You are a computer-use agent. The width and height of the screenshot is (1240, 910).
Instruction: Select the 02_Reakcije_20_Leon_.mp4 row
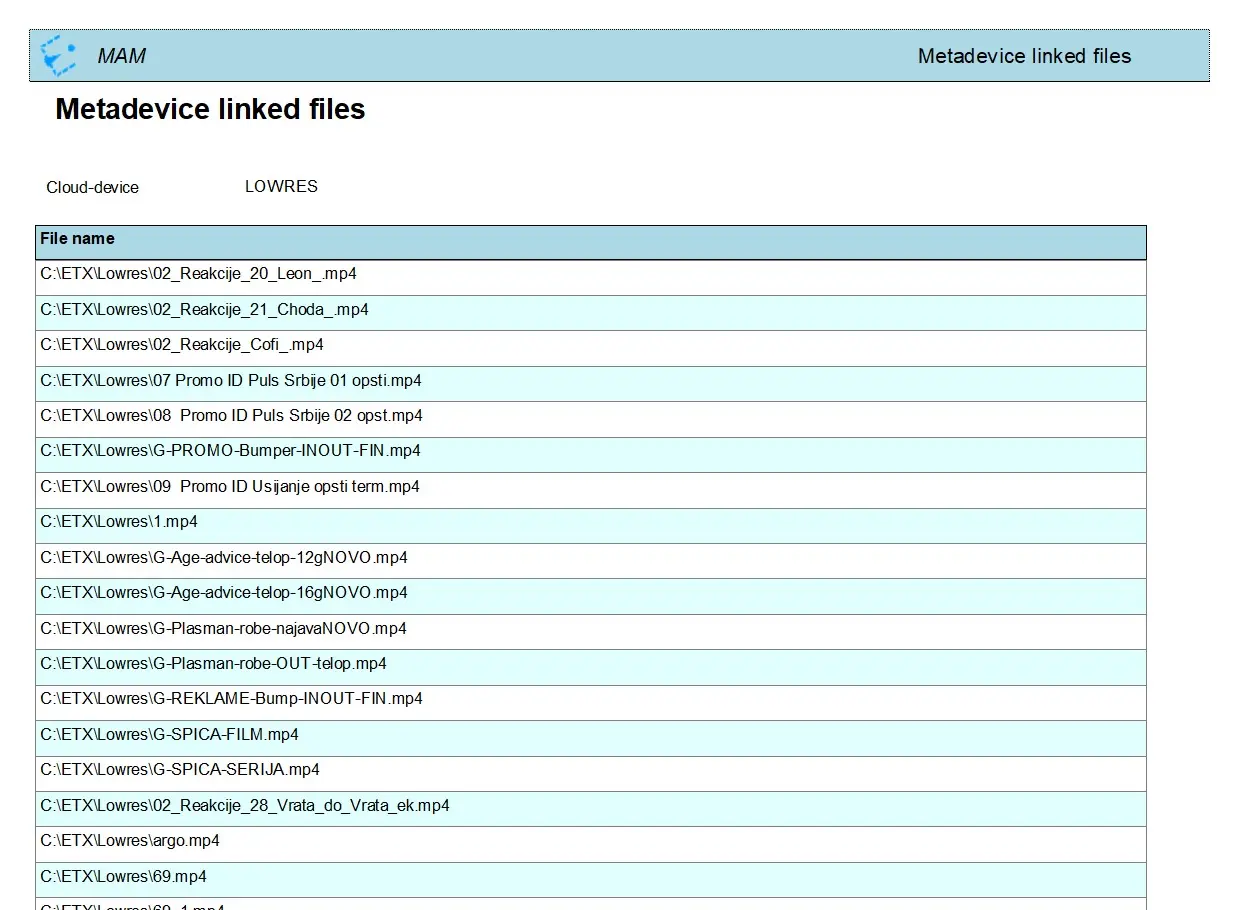[x=198, y=274]
